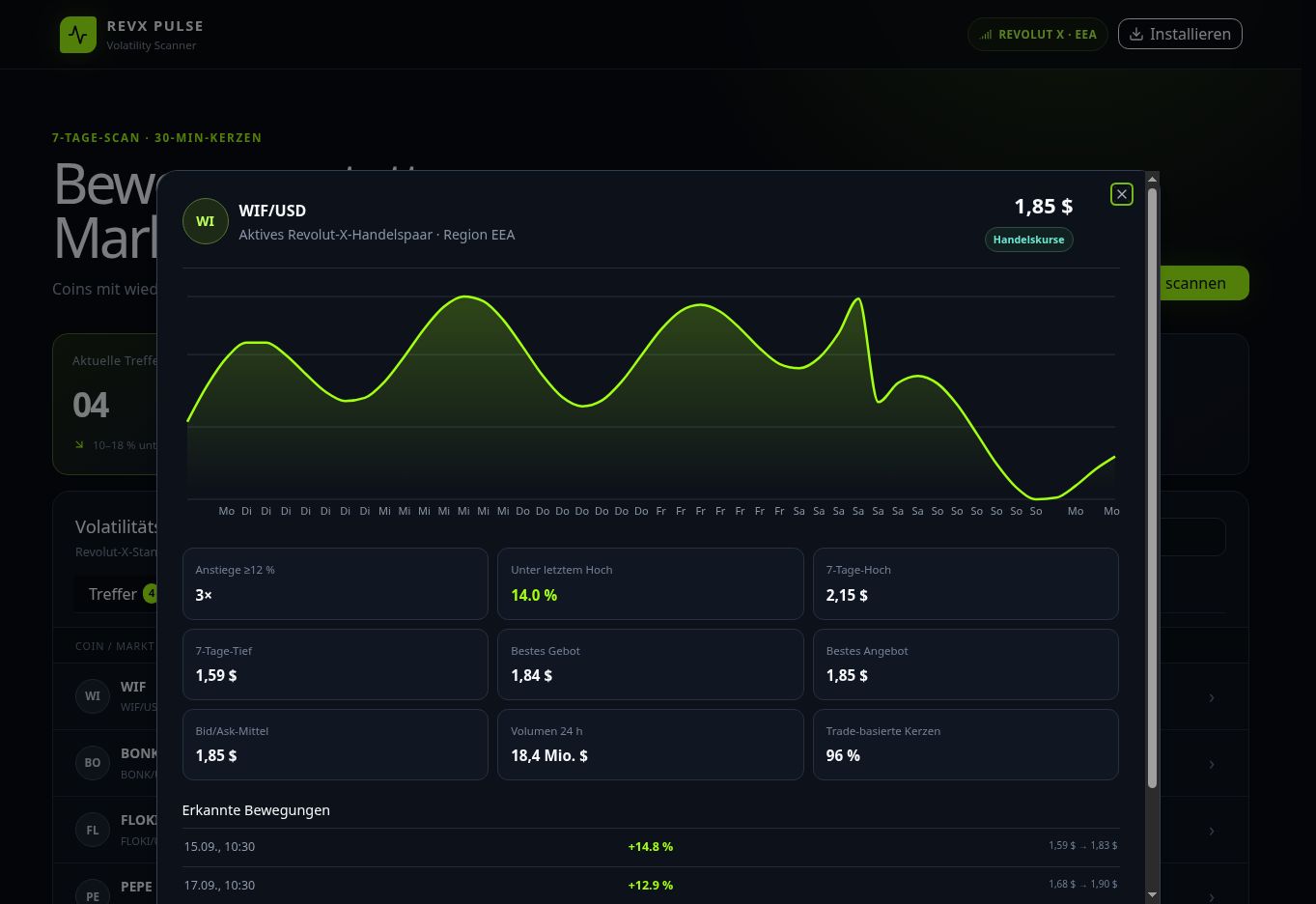Close the WIF/USD detail dialog

[1122, 194]
